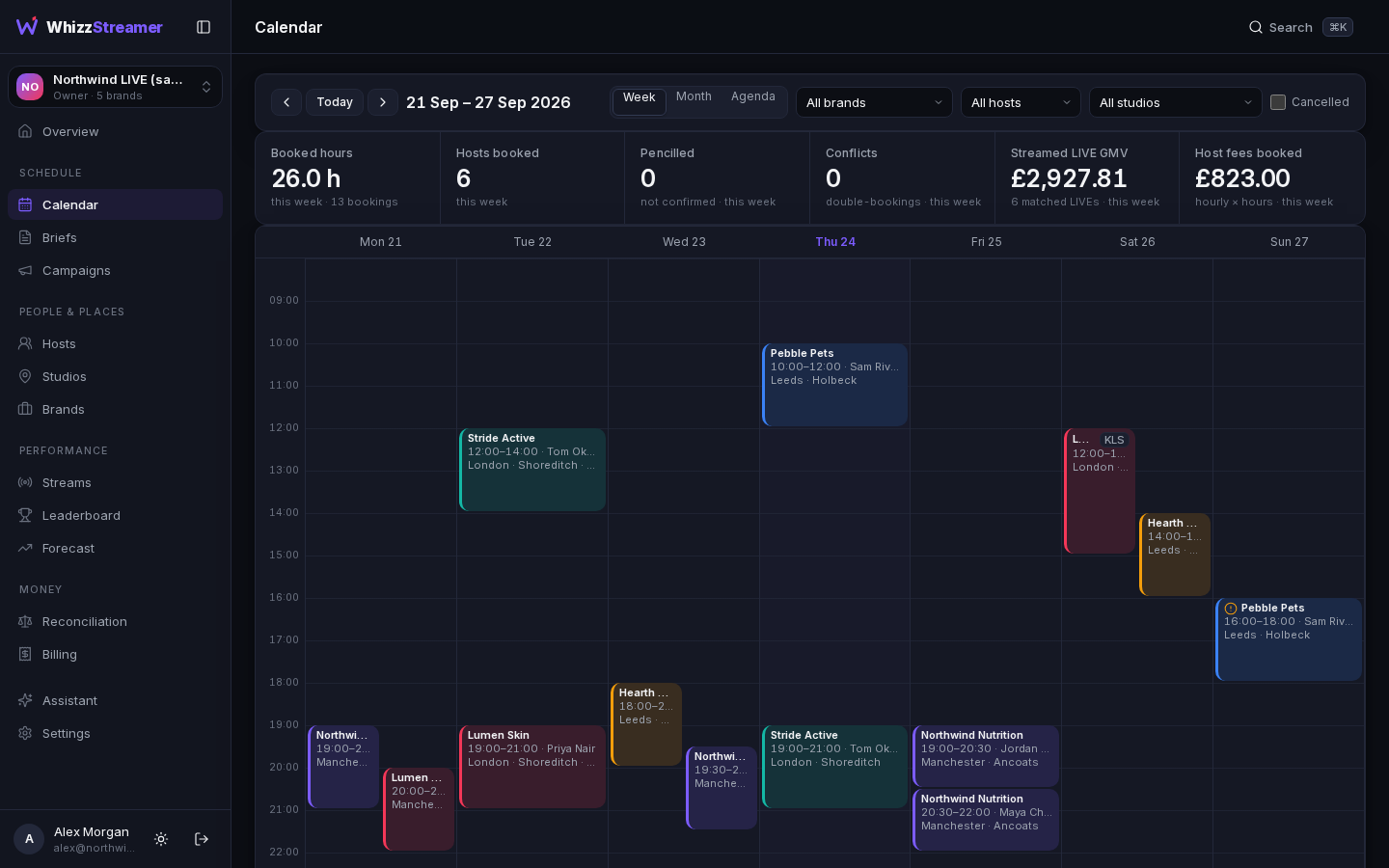Click Booked hours 26.0 h stat

point(348,178)
